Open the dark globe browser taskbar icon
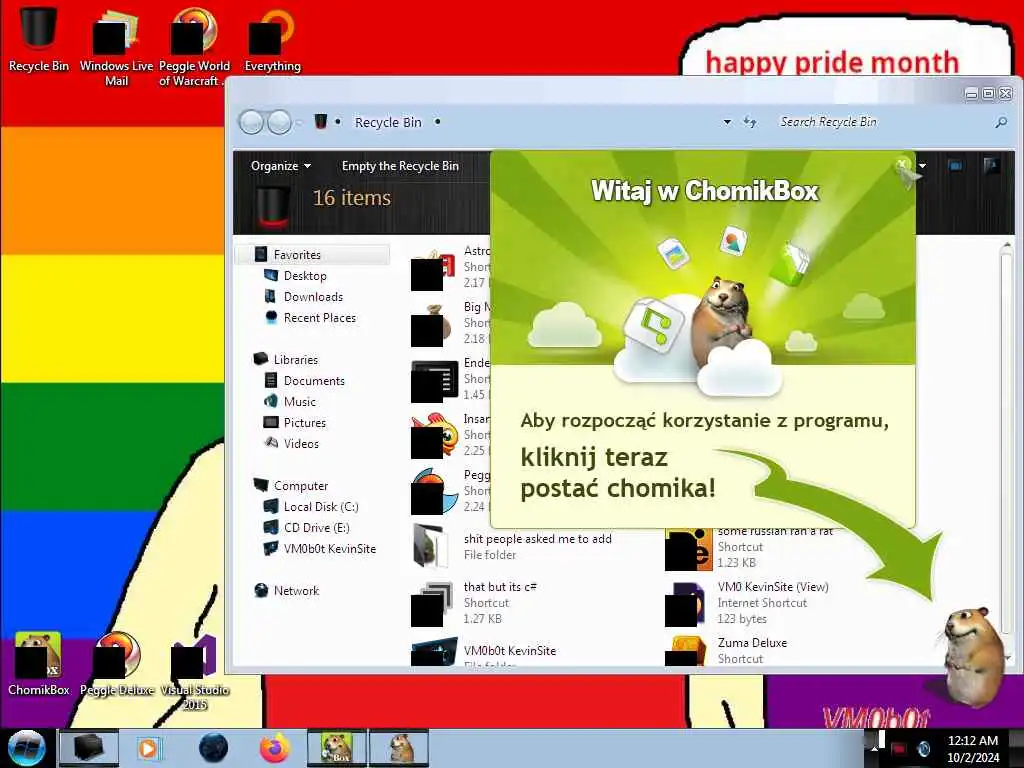 click(214, 748)
